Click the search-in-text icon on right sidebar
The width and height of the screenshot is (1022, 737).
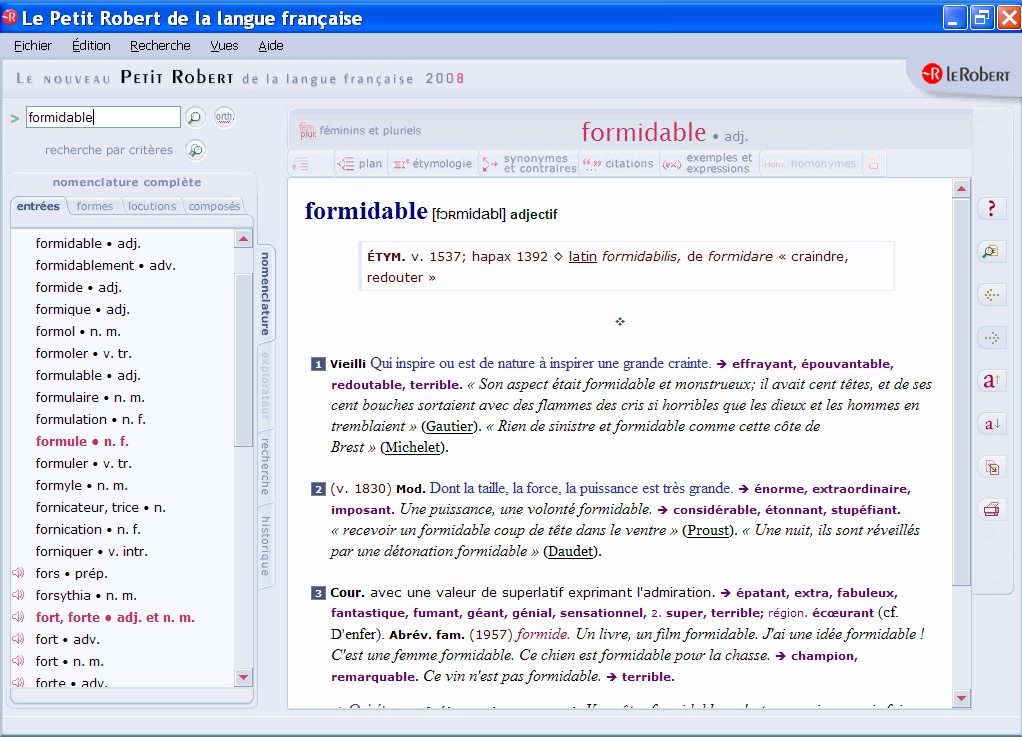pyautogui.click(x=991, y=252)
